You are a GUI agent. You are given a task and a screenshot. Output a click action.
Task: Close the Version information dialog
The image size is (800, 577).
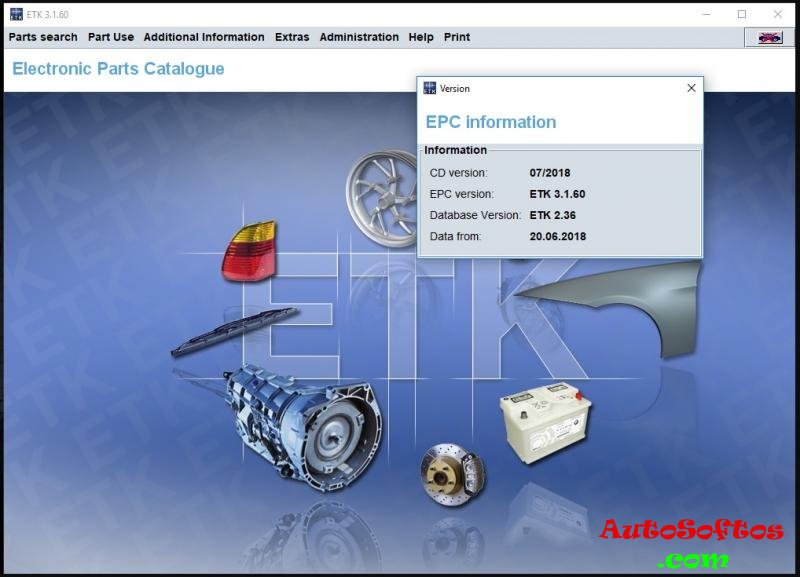point(691,88)
